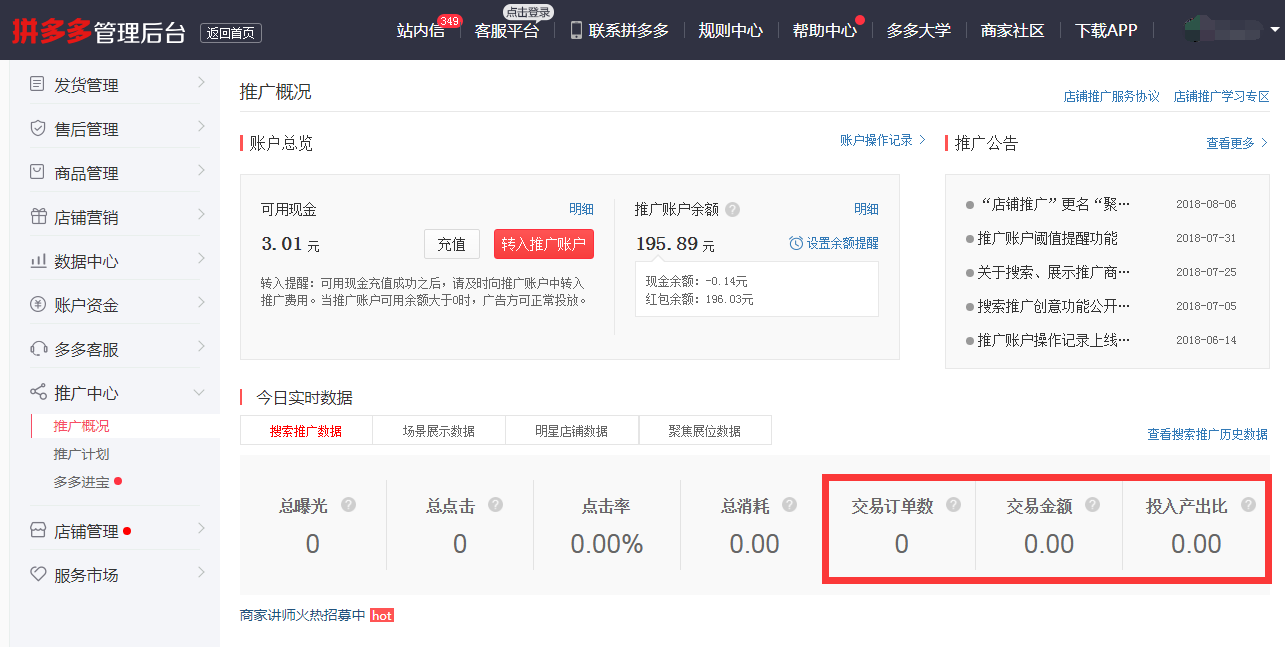Screen dimensions: 1285x647
Task: Click the 充值 button
Action: [452, 244]
